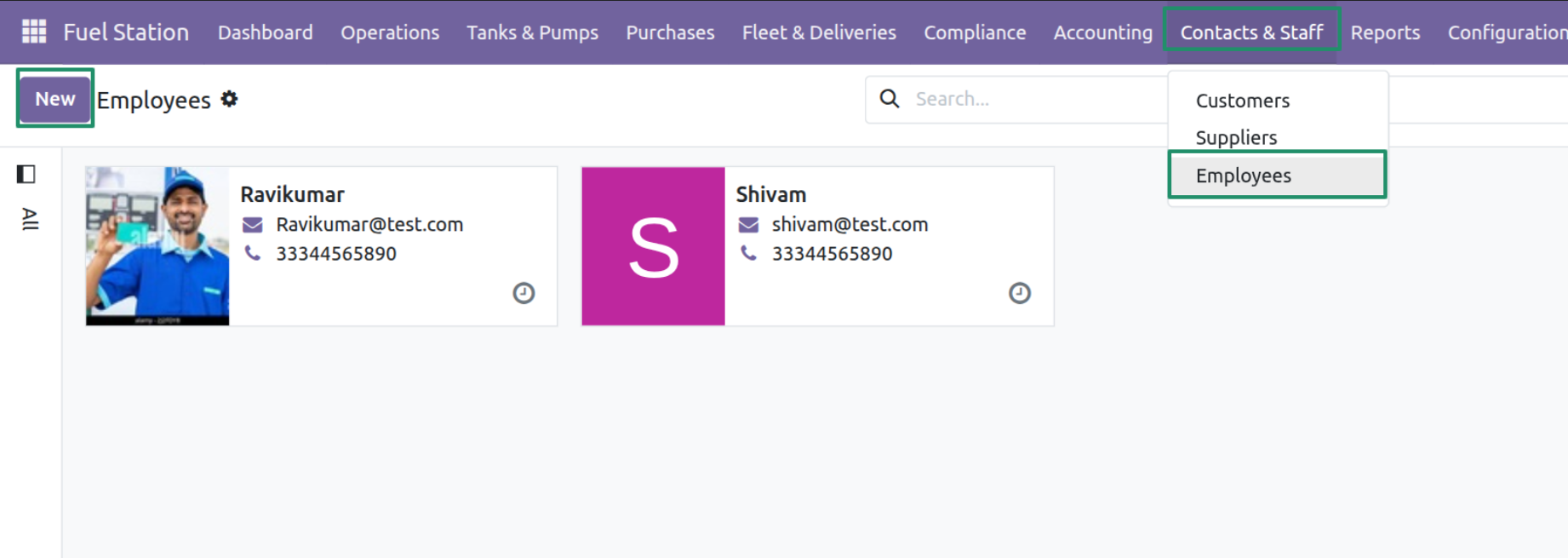Open the Compliance menu

tap(976, 32)
